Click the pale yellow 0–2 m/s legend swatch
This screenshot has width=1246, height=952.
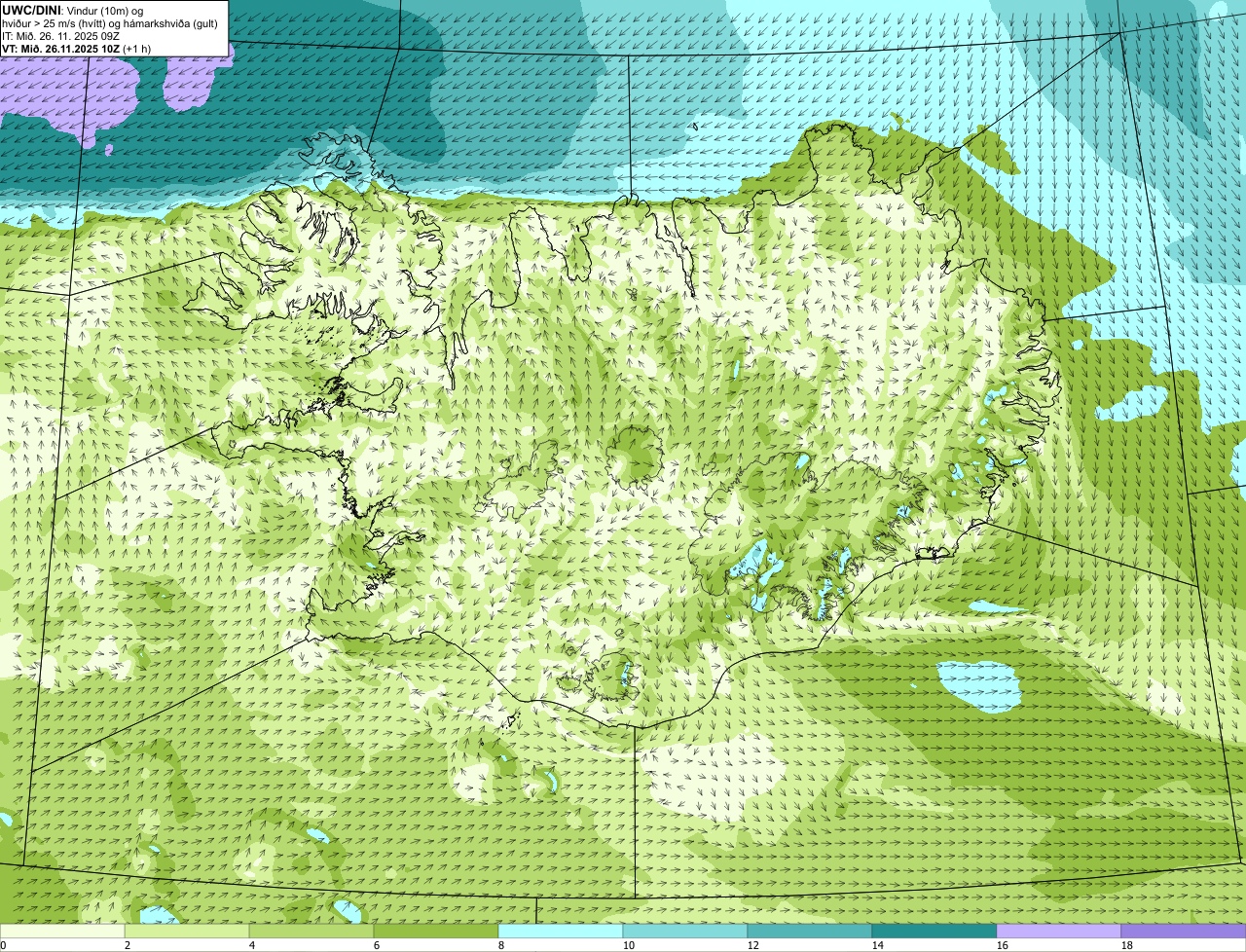pos(62,932)
